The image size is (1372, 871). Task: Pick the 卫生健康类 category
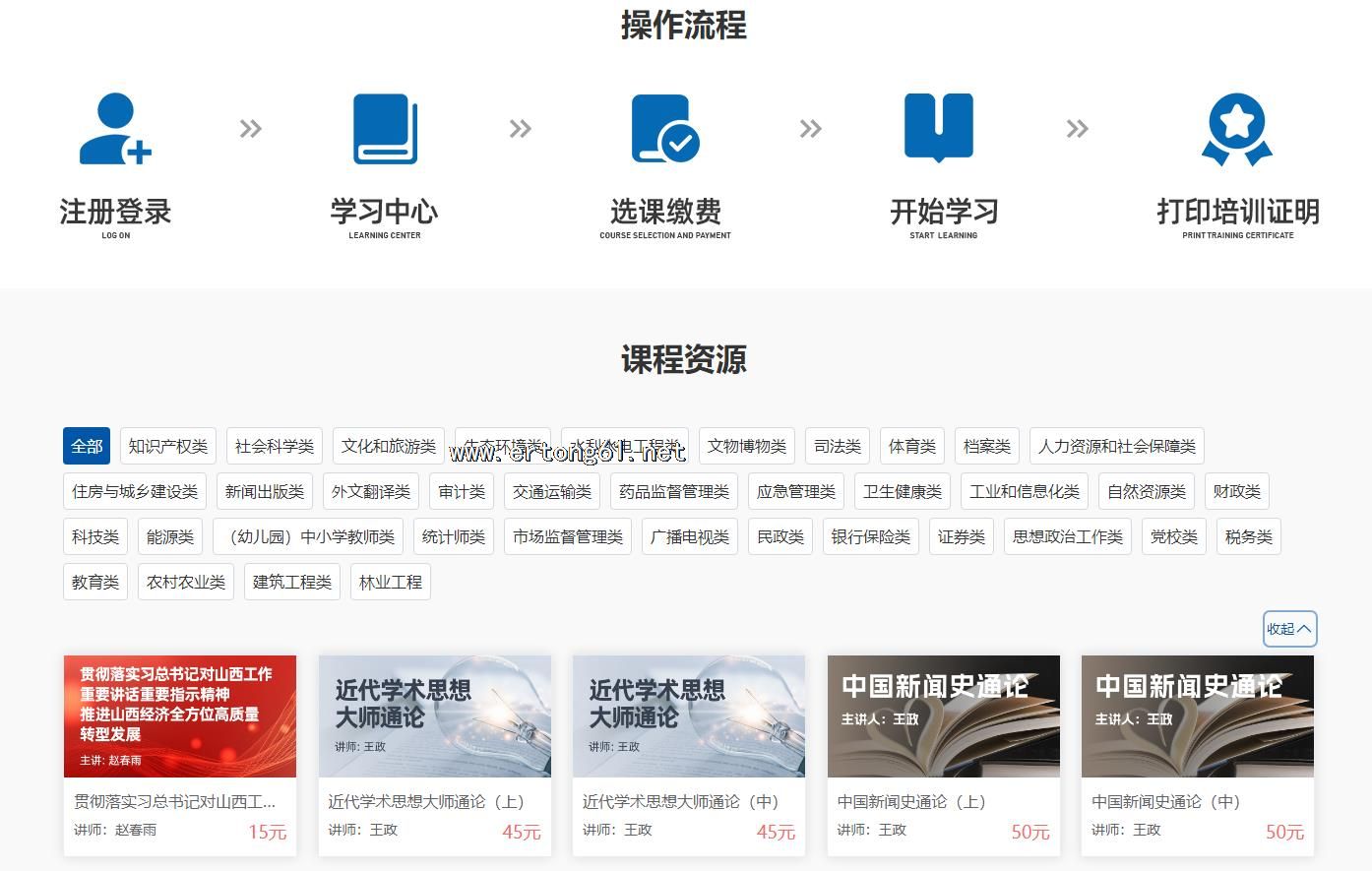click(903, 491)
